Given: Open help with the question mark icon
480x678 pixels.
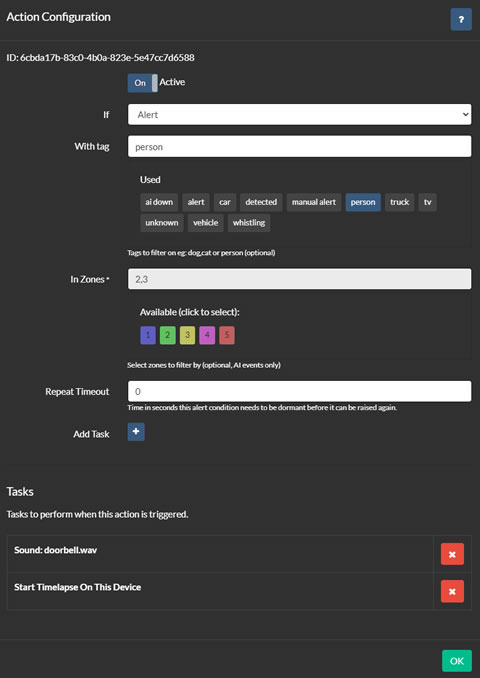Looking at the screenshot, I should click(x=461, y=19).
